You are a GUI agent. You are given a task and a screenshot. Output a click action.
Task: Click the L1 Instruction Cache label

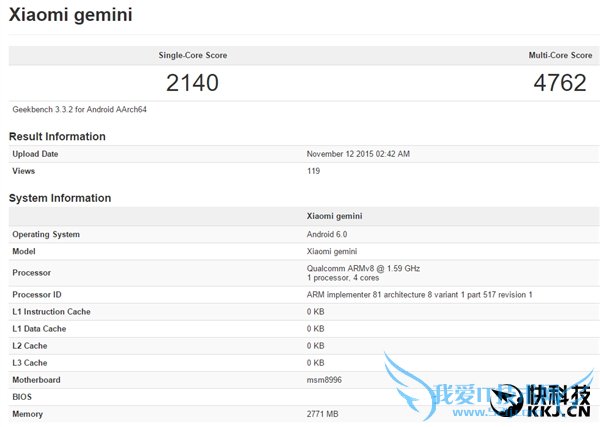(51, 312)
